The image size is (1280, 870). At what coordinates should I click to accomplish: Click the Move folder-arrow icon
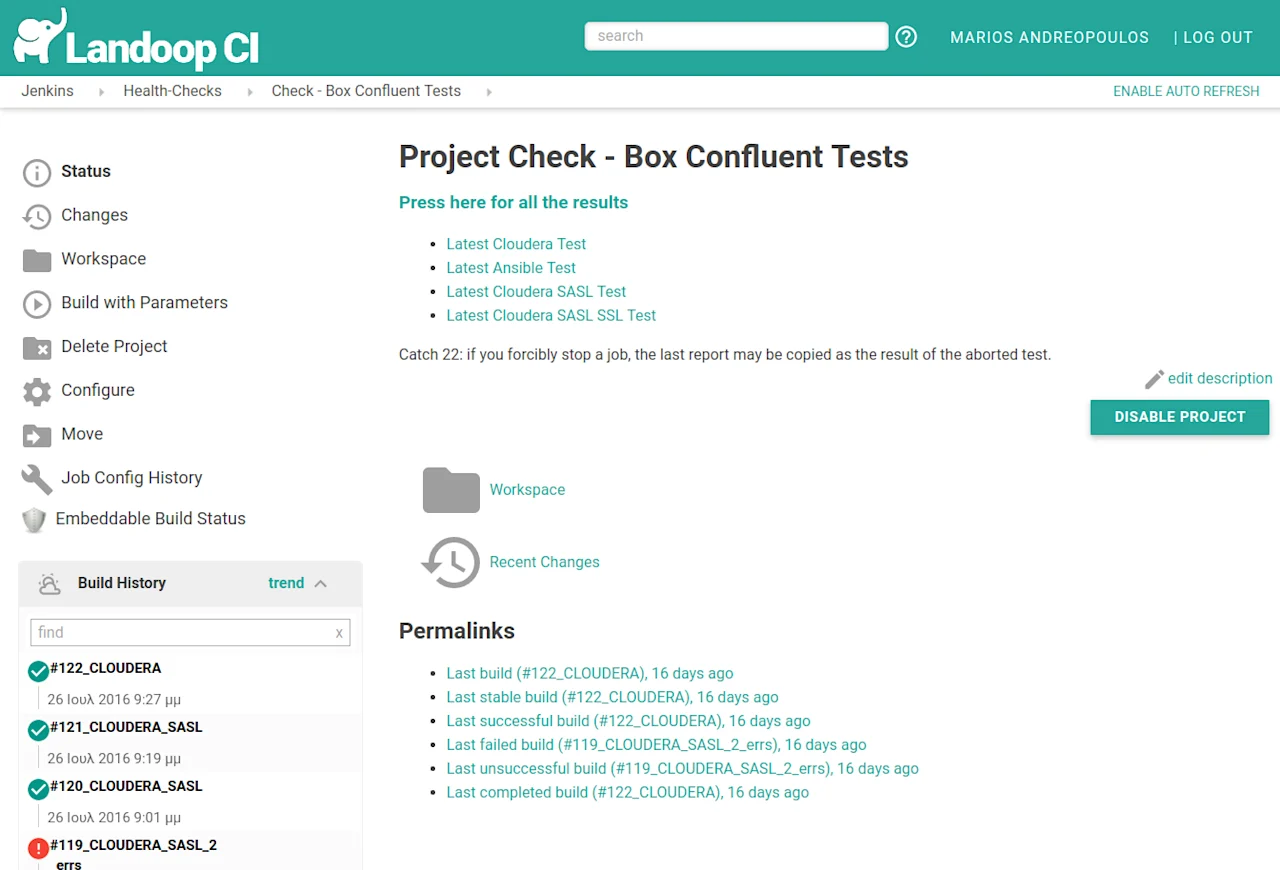(37, 435)
